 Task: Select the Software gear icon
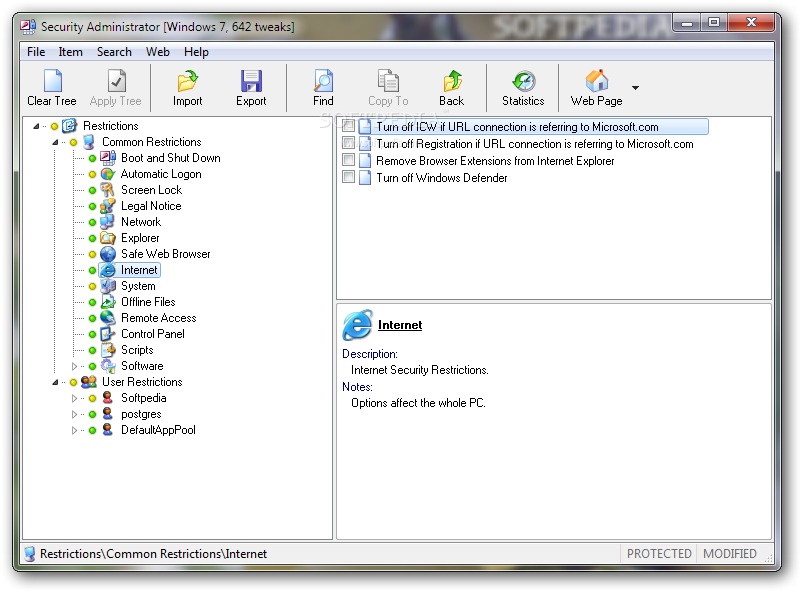(x=108, y=366)
